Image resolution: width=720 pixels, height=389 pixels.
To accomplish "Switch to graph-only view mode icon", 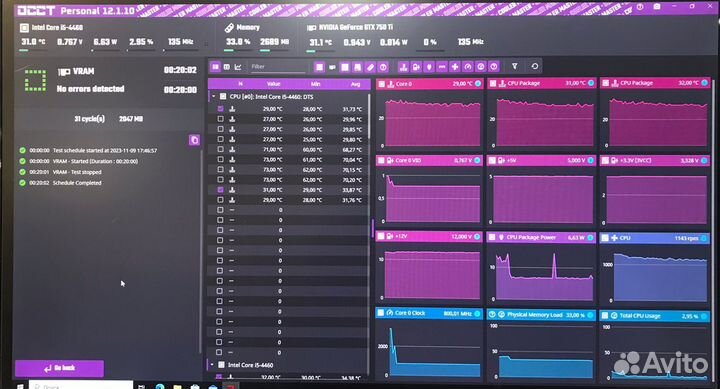I will (238, 67).
